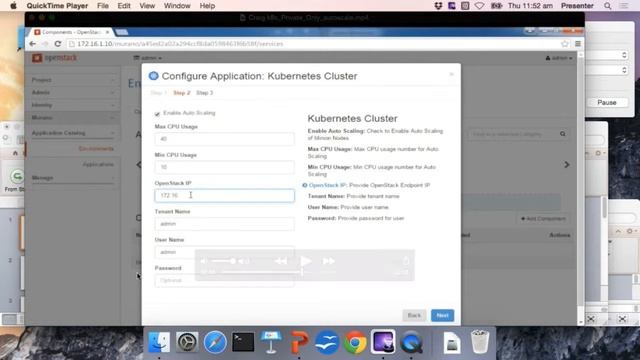Play the video with the QuickTime play button
Viewport: 640px width, 360px height.
tap(305, 261)
